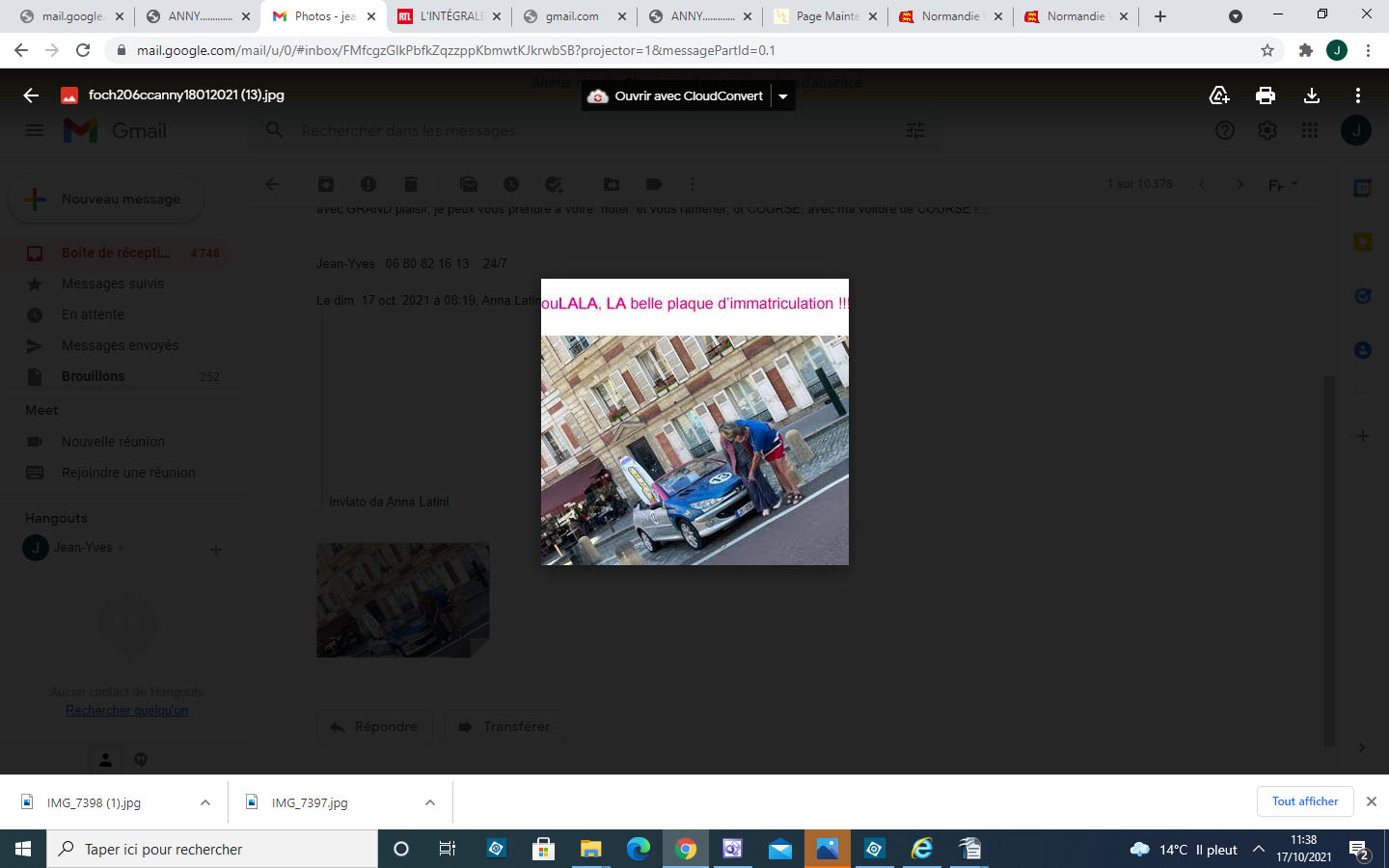Image resolution: width=1389 pixels, height=868 pixels.
Task: Open Windows notification center
Action: (x=1360, y=850)
